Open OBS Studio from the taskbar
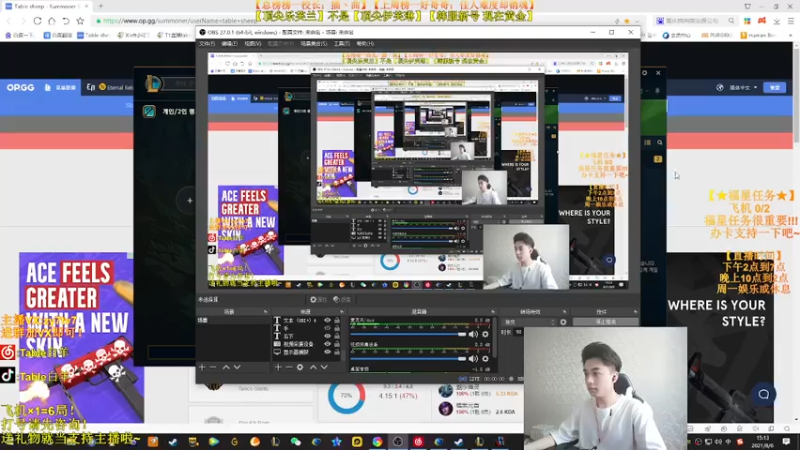 tap(398, 441)
